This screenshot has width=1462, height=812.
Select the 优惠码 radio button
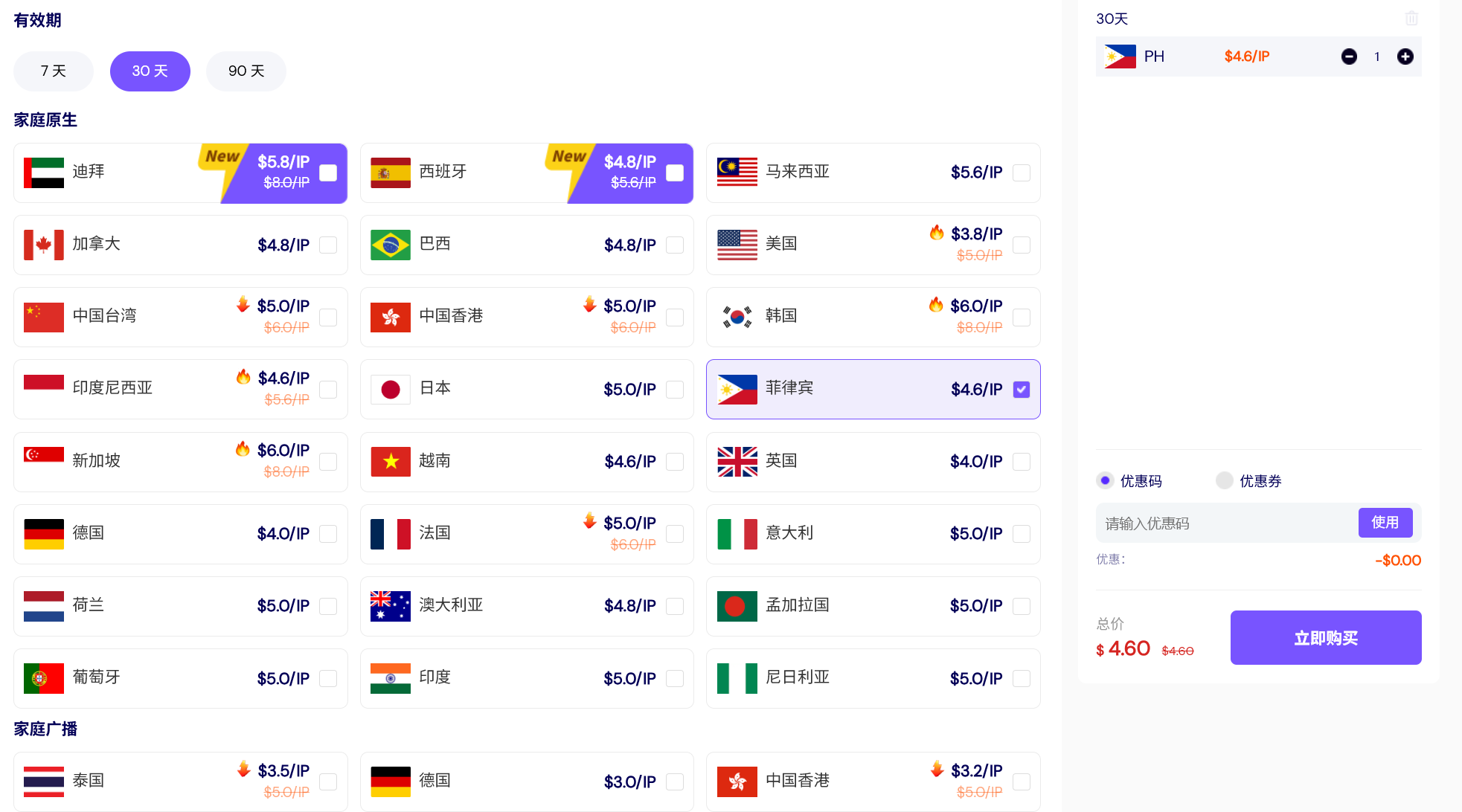[1105, 480]
